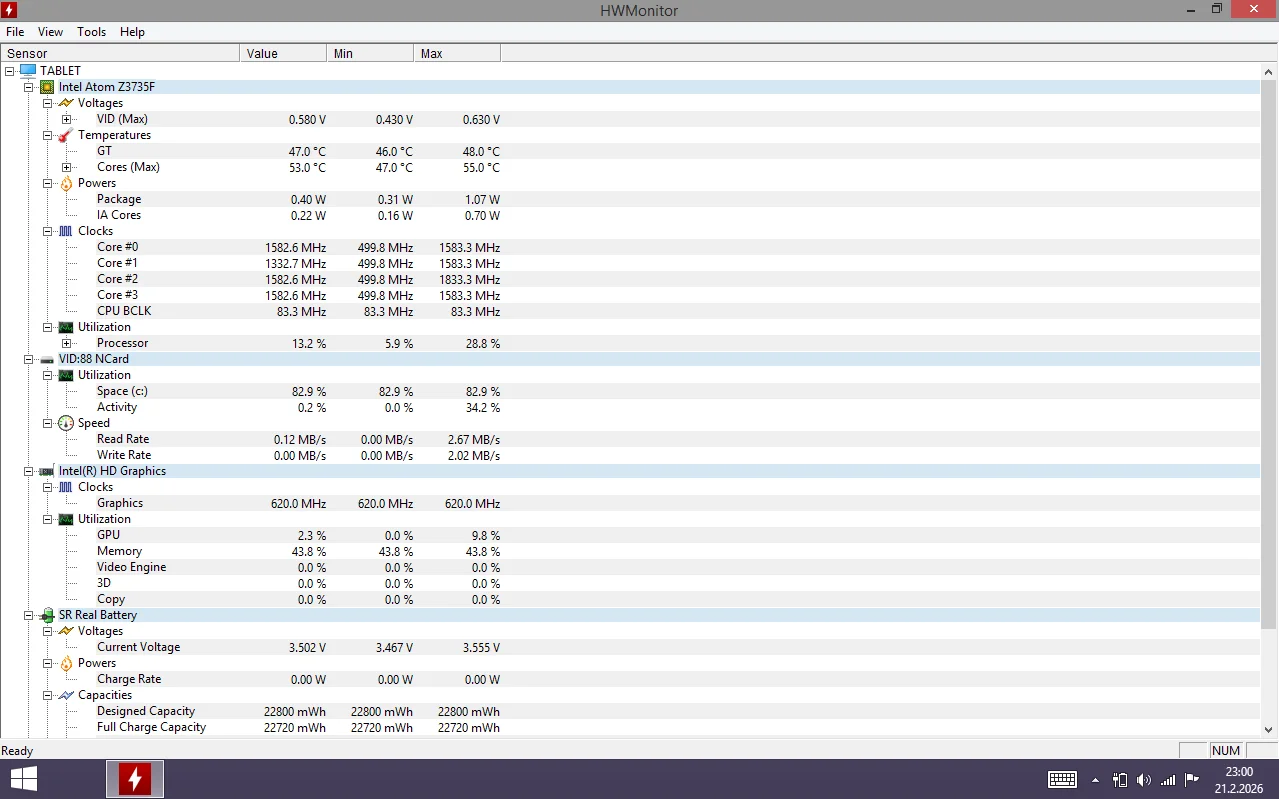Collapse the TABLET root node

pos(10,71)
